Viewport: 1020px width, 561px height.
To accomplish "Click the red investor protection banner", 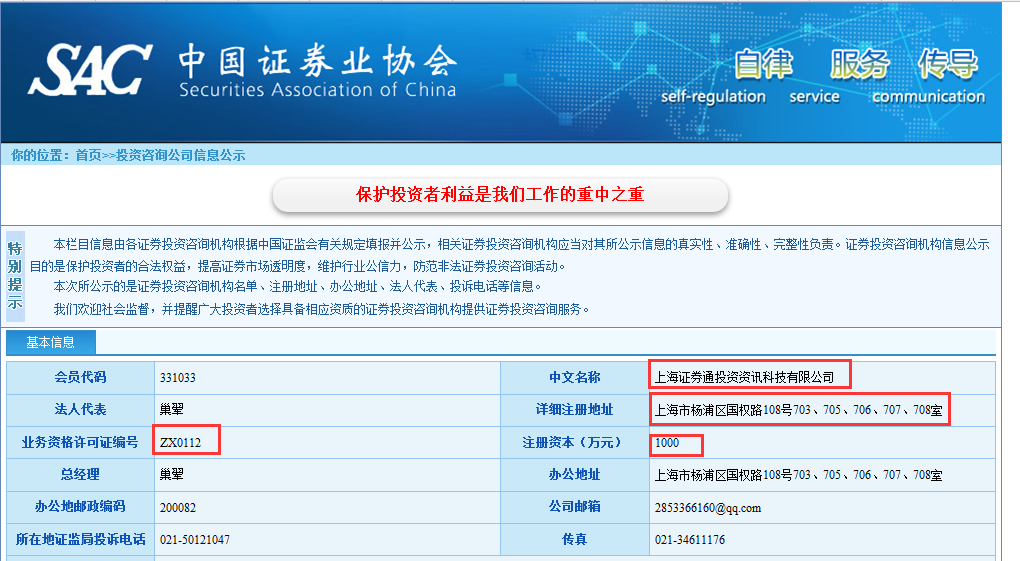I will [x=500, y=195].
